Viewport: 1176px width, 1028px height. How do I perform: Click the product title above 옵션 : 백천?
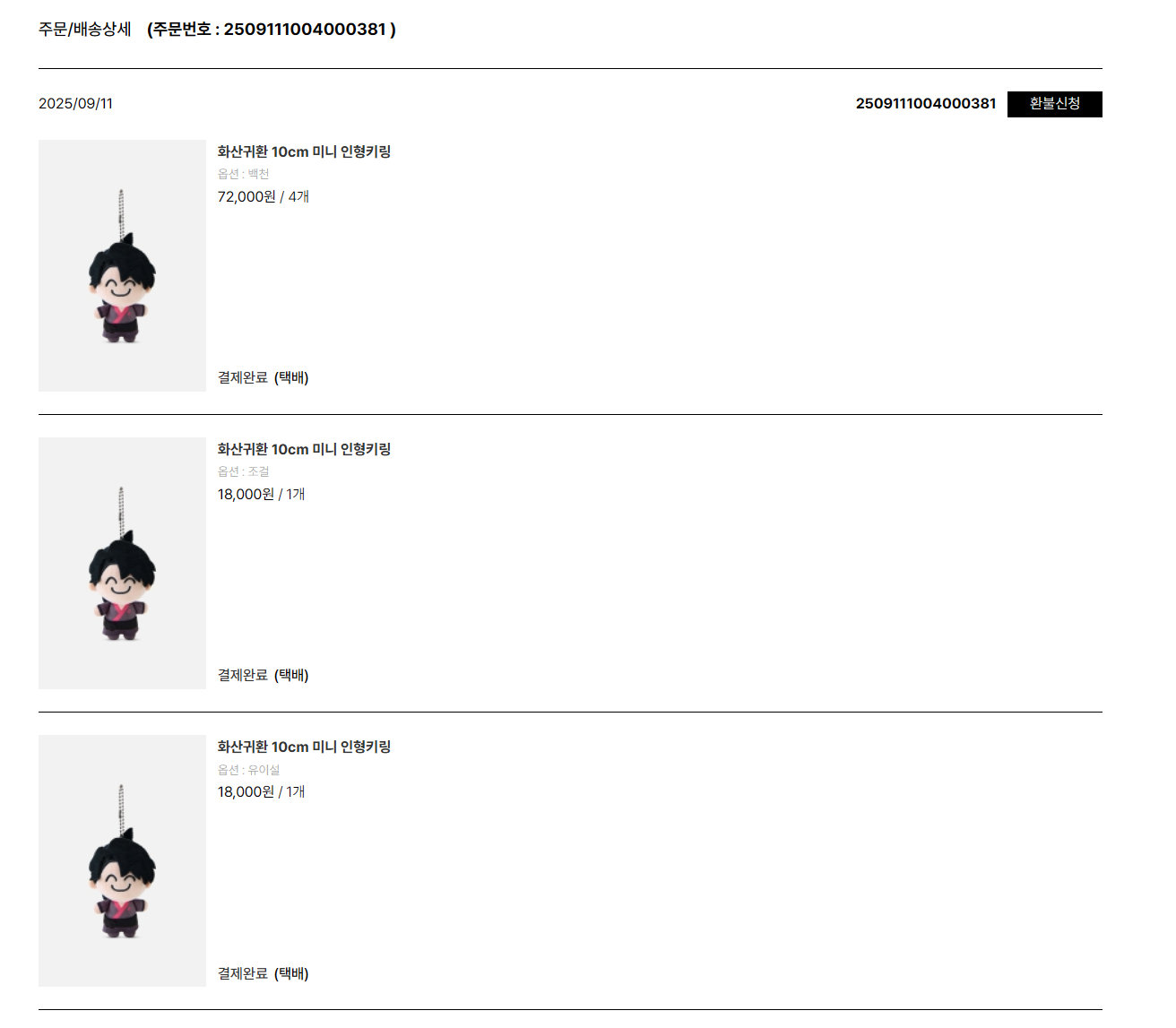tap(304, 151)
